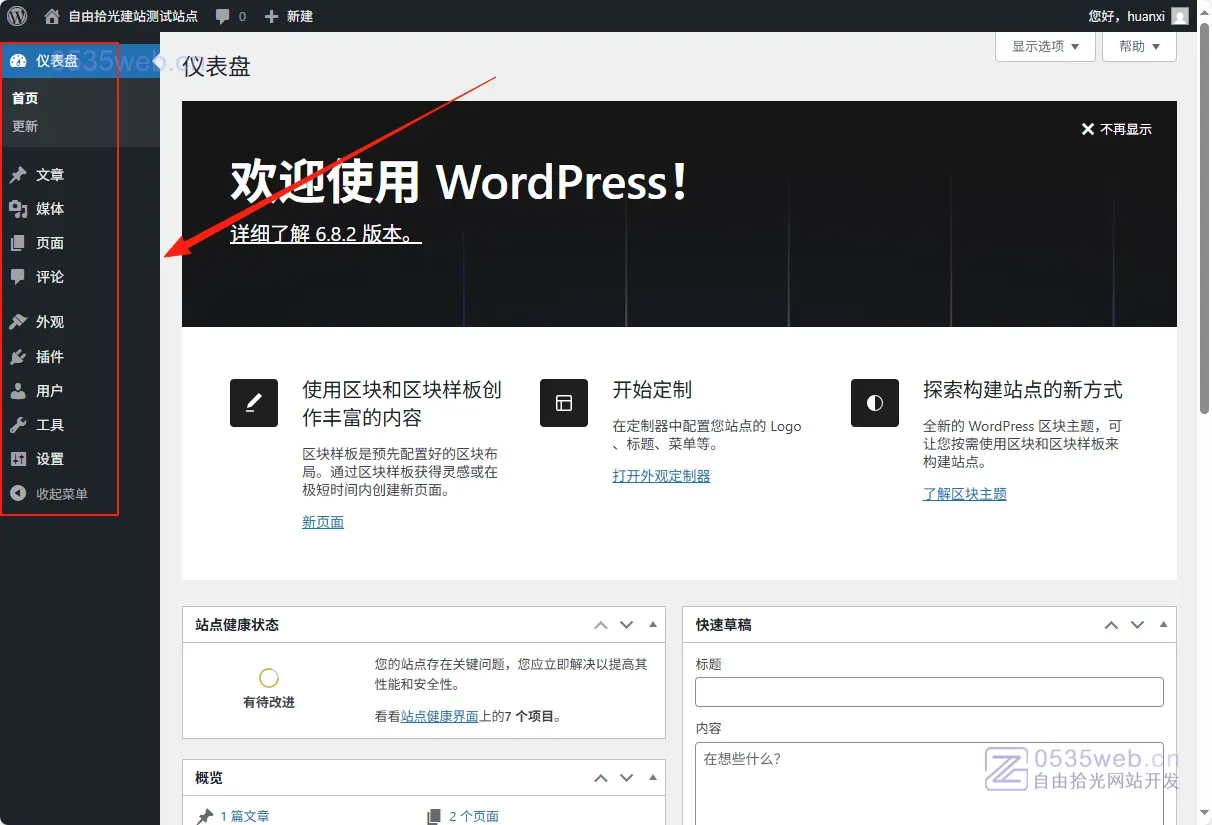Click the WordPress logo in admin bar
Image resolution: width=1212 pixels, height=825 pixels.
(17, 16)
